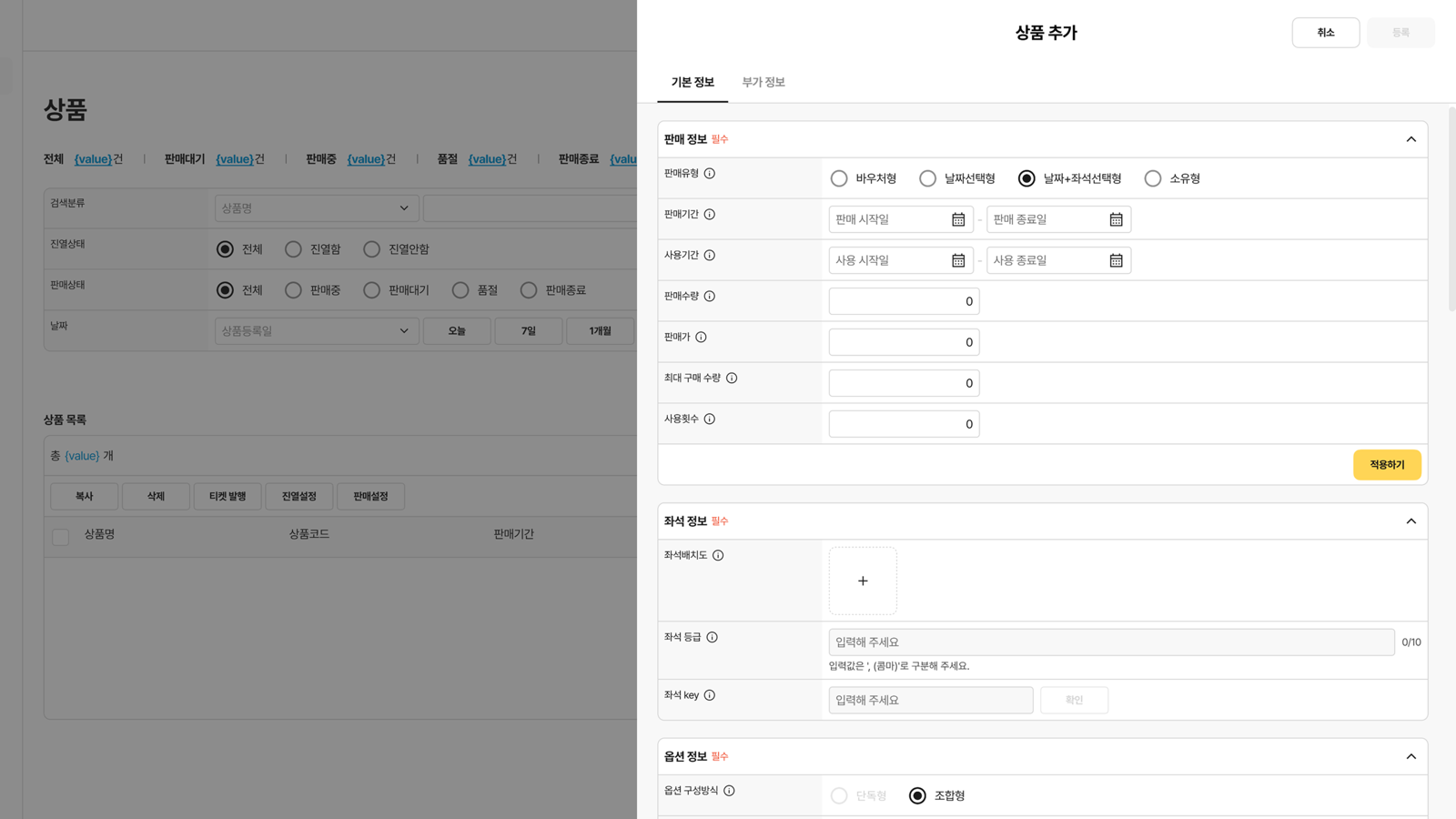The height and width of the screenshot is (819, 1456).
Task: Show info tooltip for 판매기간
Action: click(x=710, y=214)
